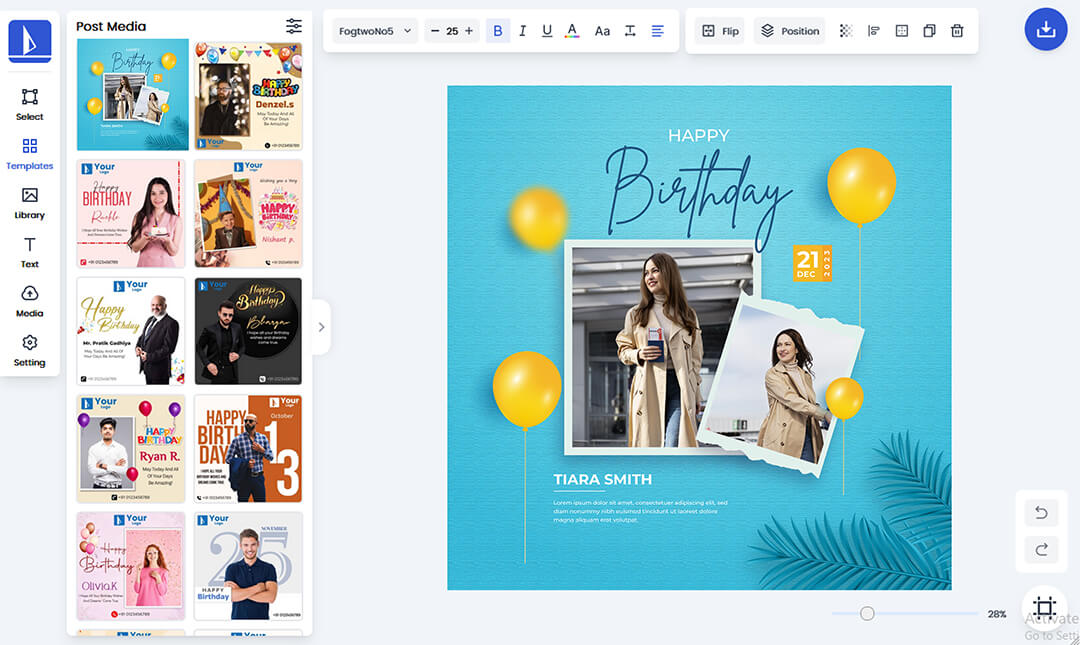Open the transparency checkerboard option
The width and height of the screenshot is (1080, 645).
tap(846, 31)
